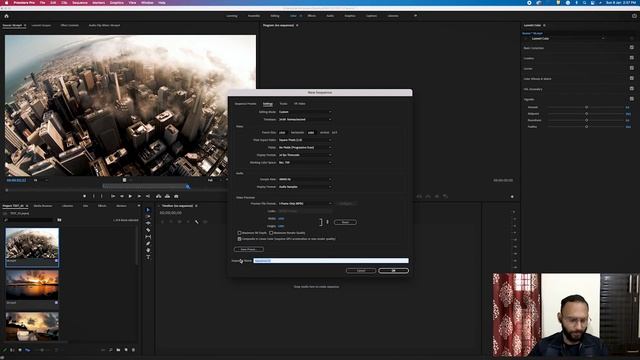
Task: Go to In point in Source monitor
Action: coord(113,196)
